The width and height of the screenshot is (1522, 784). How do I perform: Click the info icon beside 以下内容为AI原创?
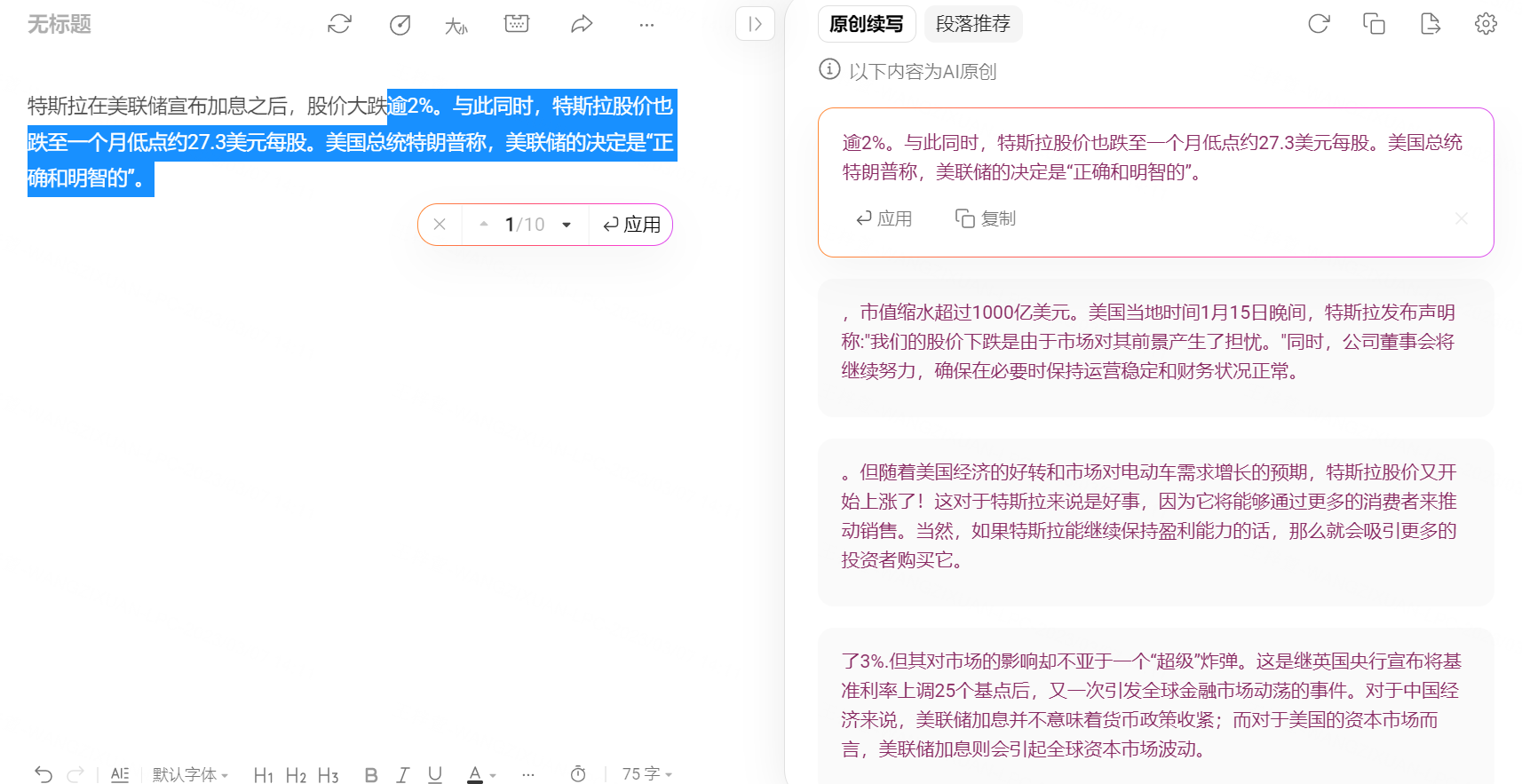[x=829, y=69]
